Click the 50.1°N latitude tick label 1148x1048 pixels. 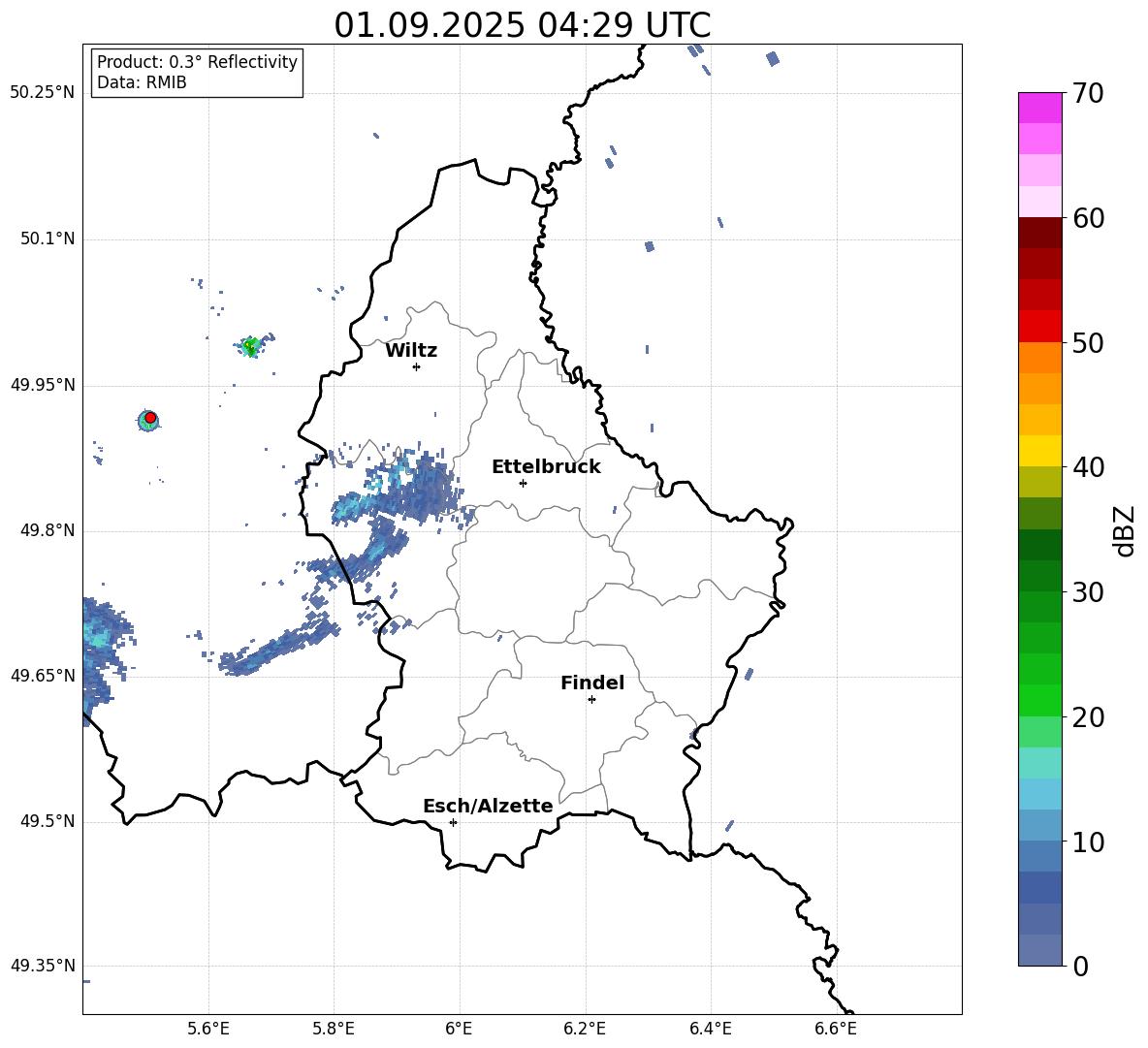pos(47,238)
